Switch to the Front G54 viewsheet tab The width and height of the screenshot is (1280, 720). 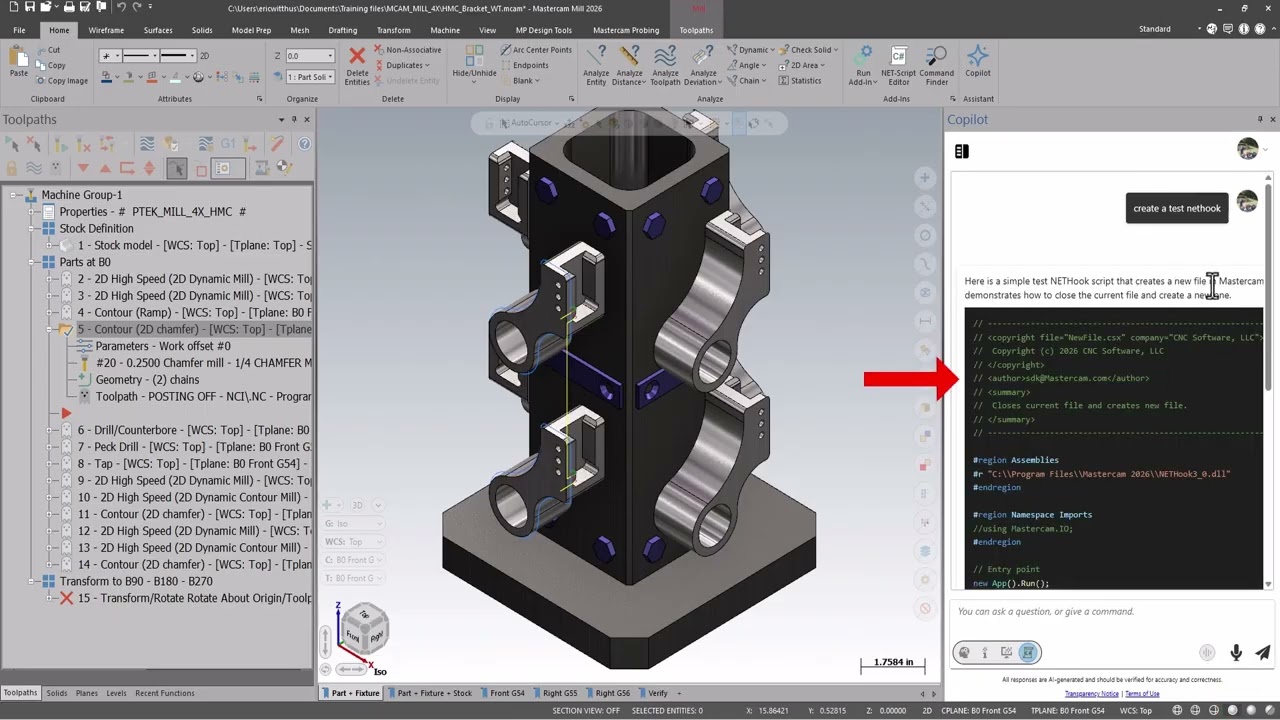[x=507, y=693]
